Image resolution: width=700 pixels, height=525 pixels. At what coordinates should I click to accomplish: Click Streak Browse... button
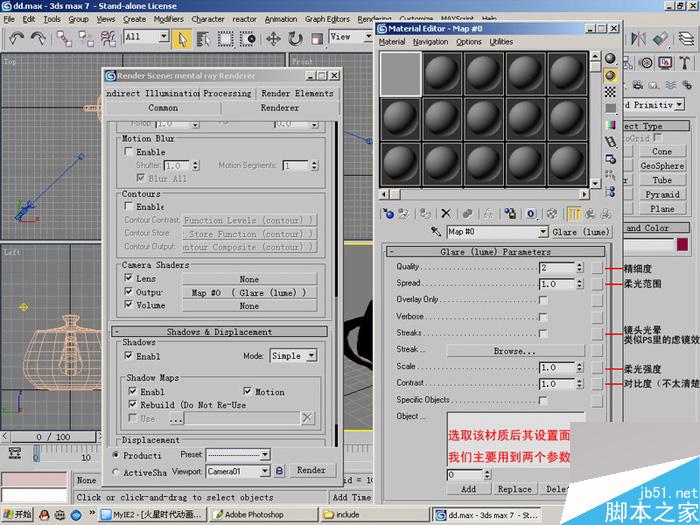pyautogui.click(x=515, y=351)
